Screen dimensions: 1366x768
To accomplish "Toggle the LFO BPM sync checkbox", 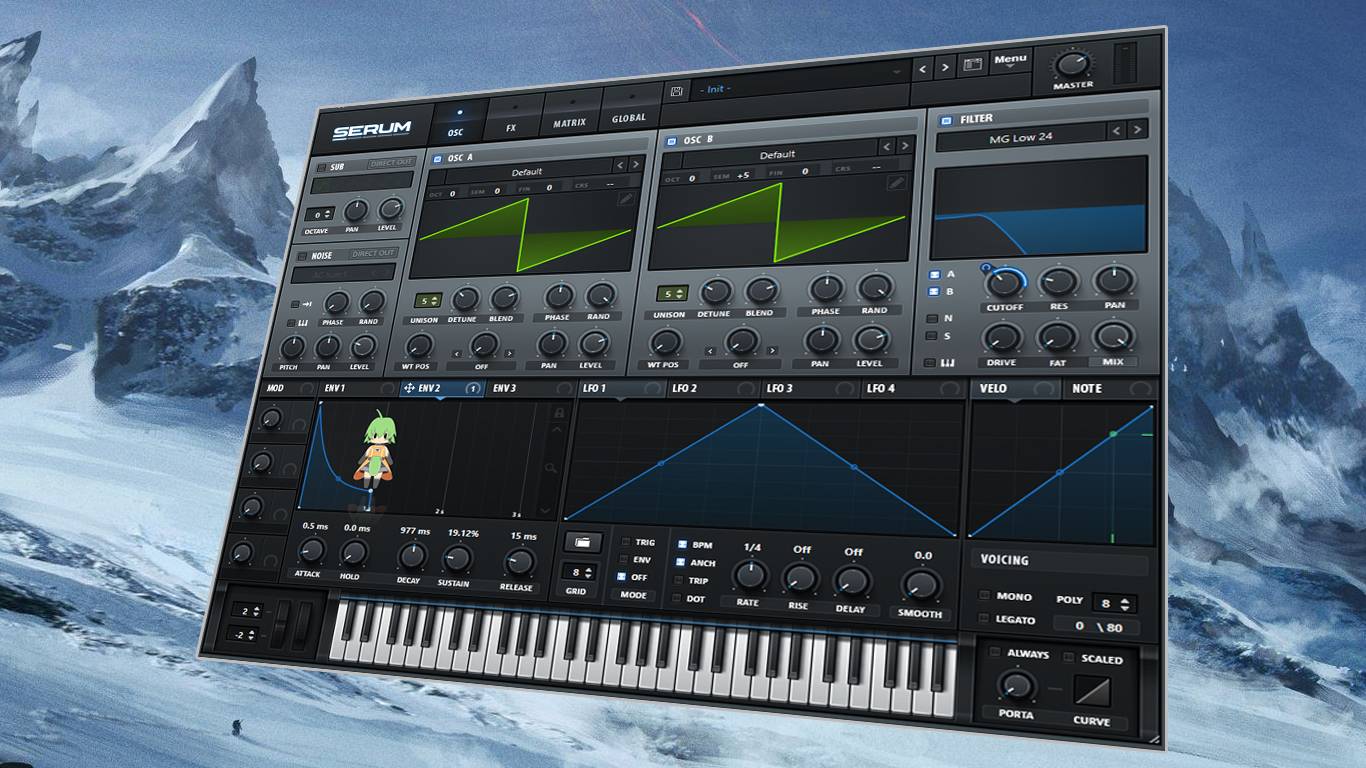I will coord(683,545).
